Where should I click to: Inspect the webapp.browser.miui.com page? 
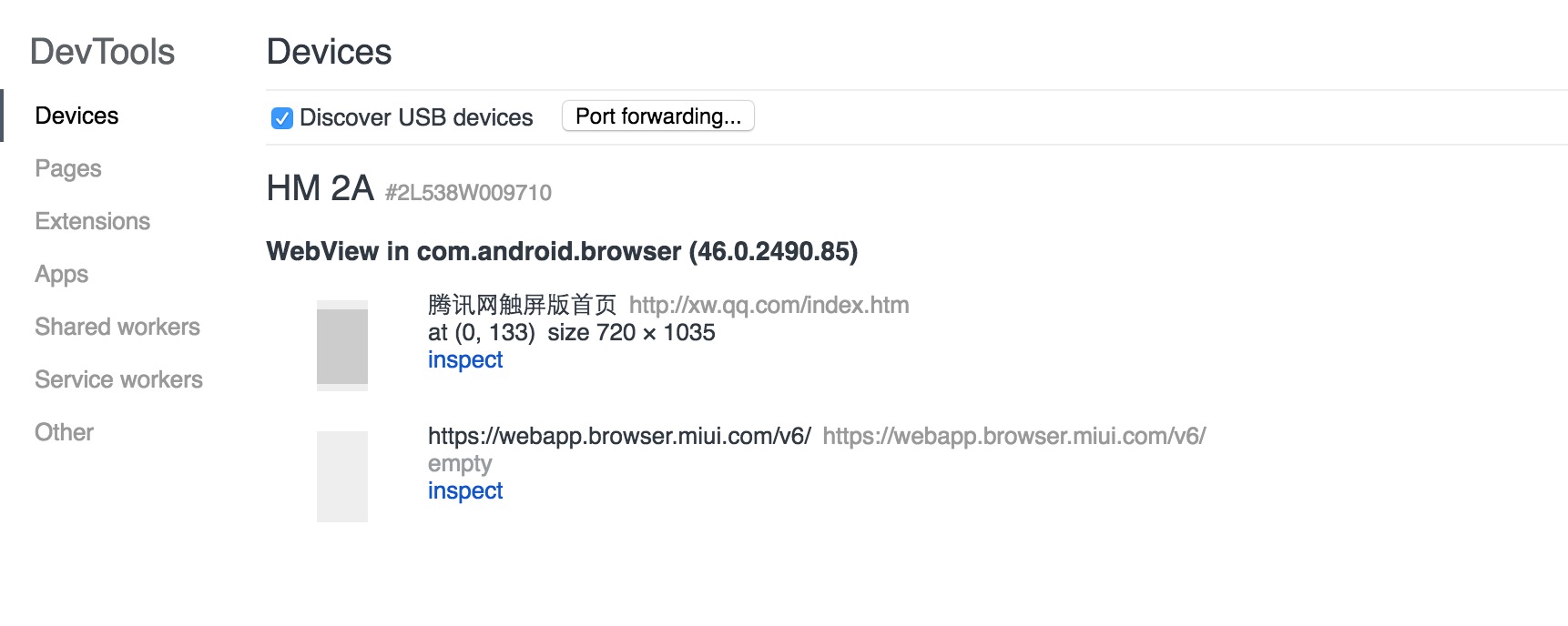pyautogui.click(x=465, y=491)
